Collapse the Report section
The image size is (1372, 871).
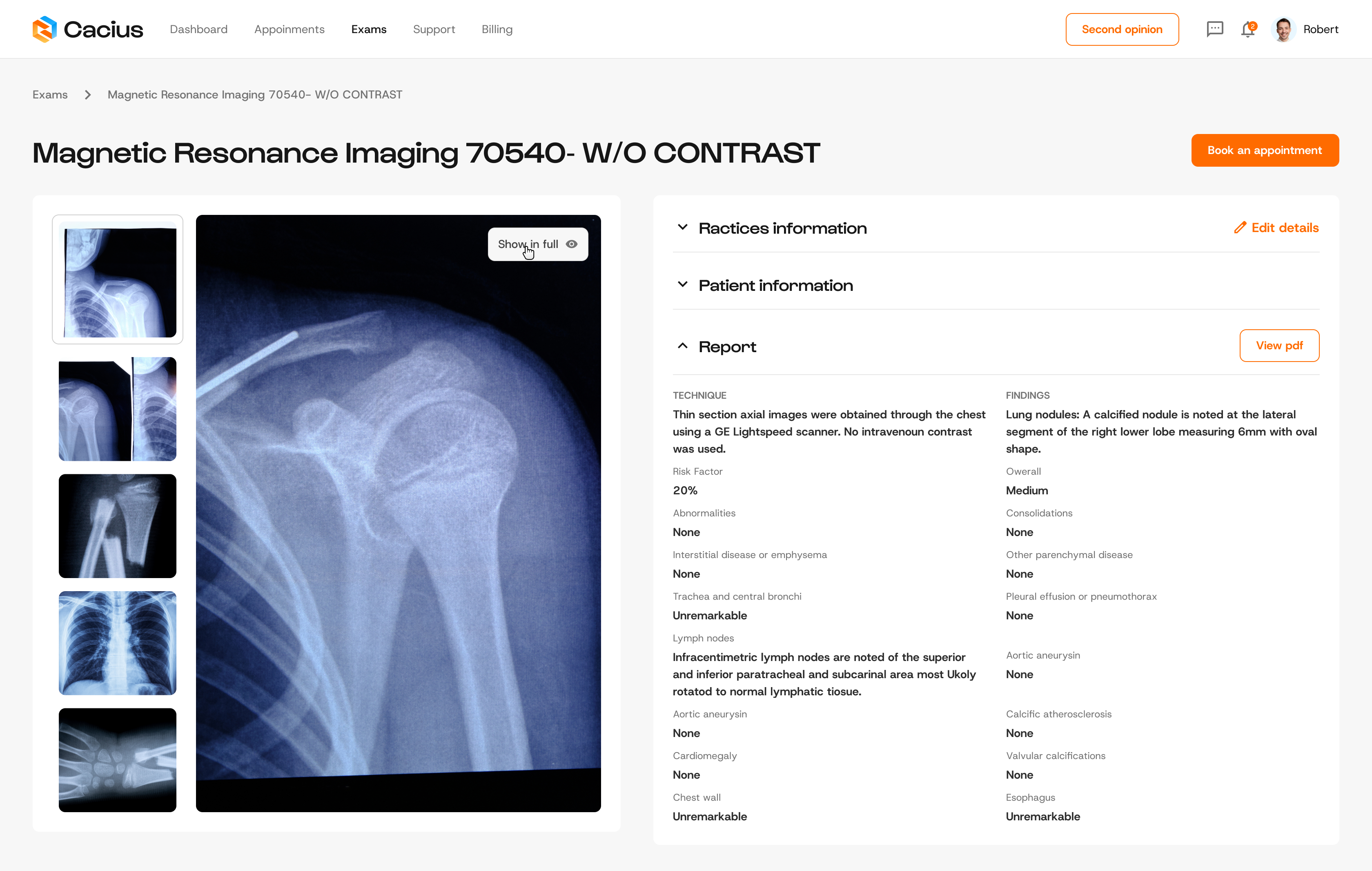coord(683,346)
